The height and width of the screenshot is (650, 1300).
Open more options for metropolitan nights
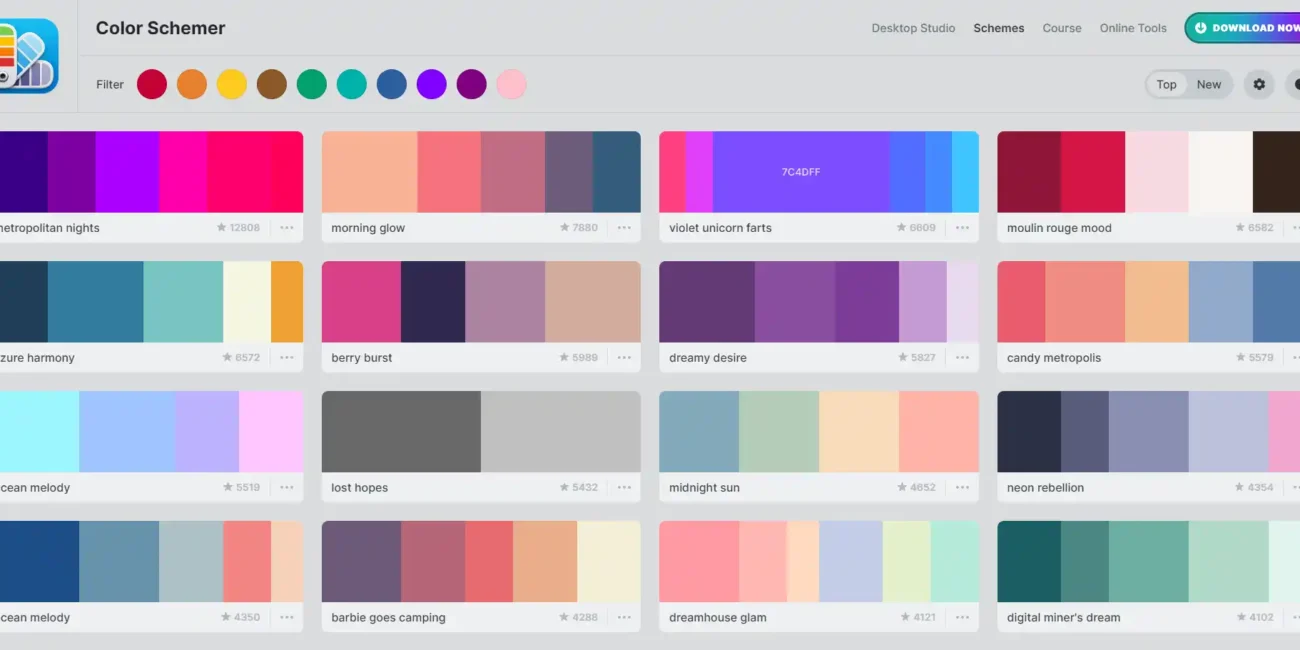click(x=287, y=228)
